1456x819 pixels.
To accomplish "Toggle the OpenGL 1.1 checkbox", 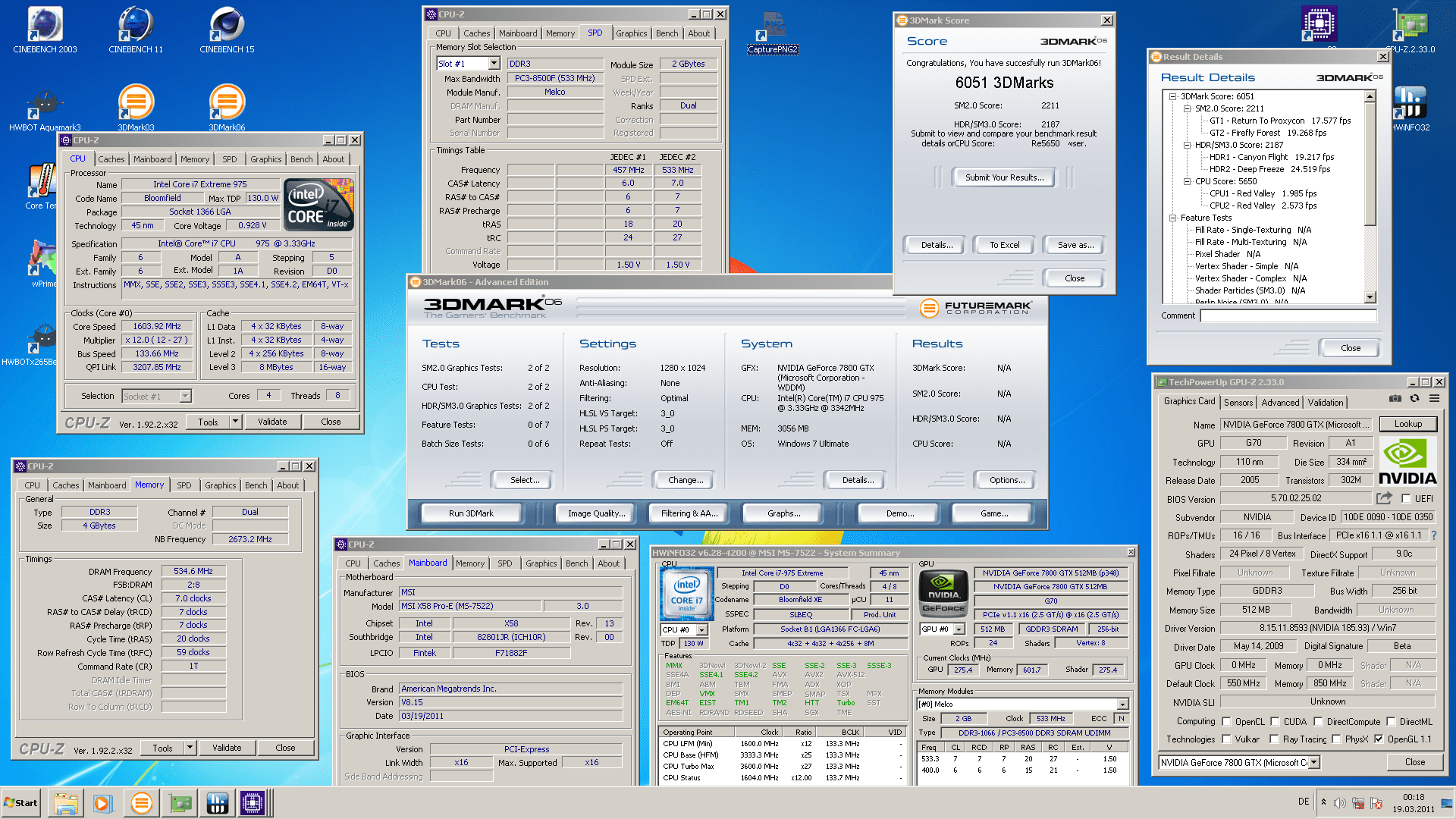I will coord(1379,739).
